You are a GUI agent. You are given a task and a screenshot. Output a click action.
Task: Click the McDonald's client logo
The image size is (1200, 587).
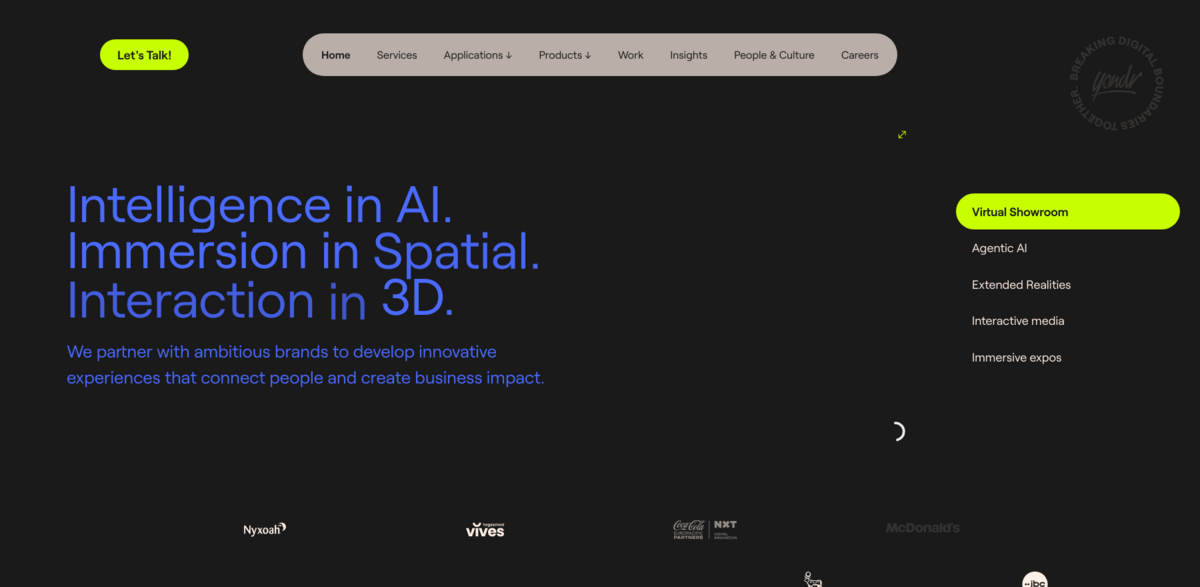tap(922, 528)
